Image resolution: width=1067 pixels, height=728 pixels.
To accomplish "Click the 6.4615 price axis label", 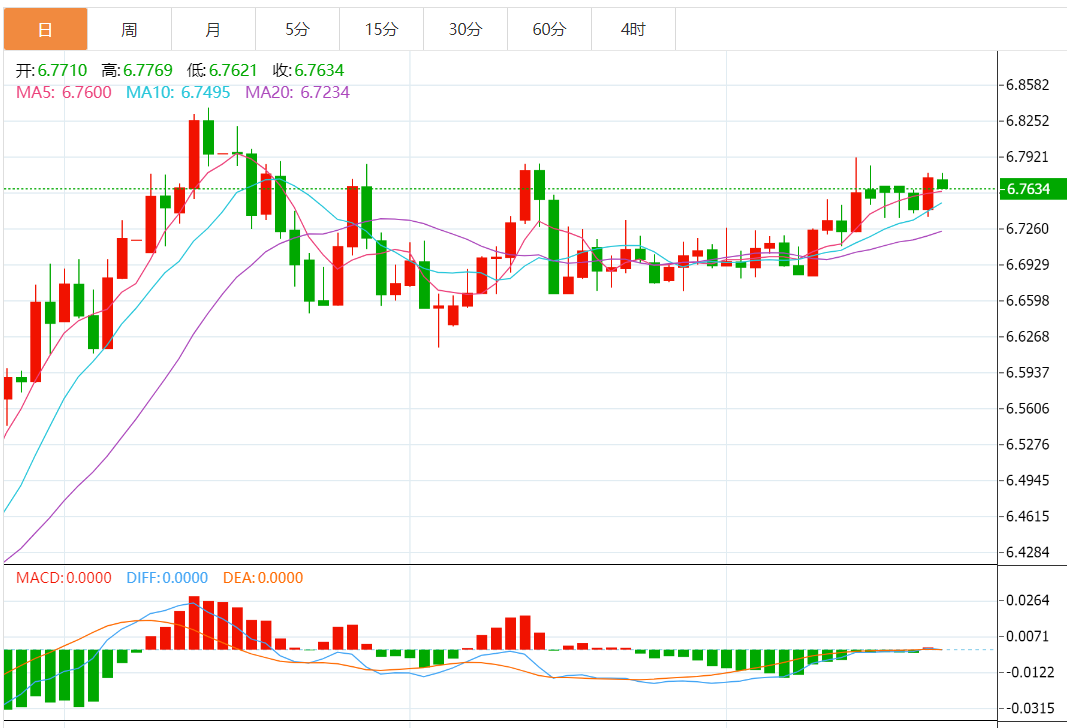I will [x=1028, y=516].
